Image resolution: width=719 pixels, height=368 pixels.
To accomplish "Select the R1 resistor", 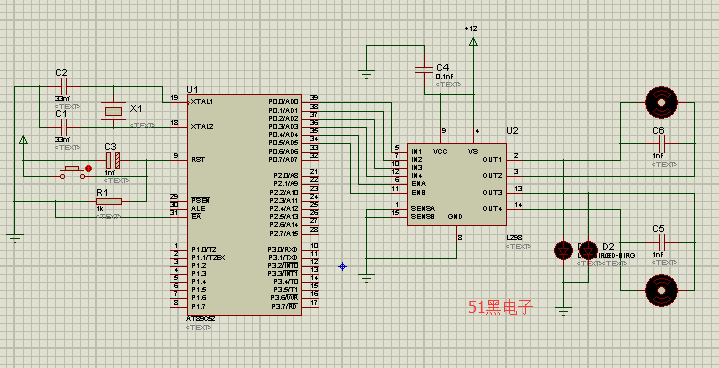I will (x=109, y=201).
